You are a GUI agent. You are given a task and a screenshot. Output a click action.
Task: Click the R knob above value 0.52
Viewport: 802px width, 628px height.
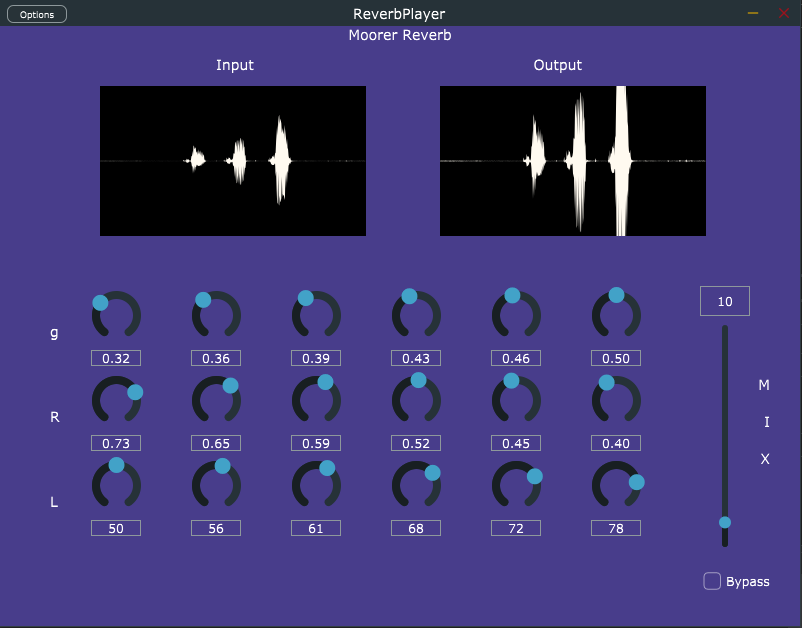(x=416, y=401)
